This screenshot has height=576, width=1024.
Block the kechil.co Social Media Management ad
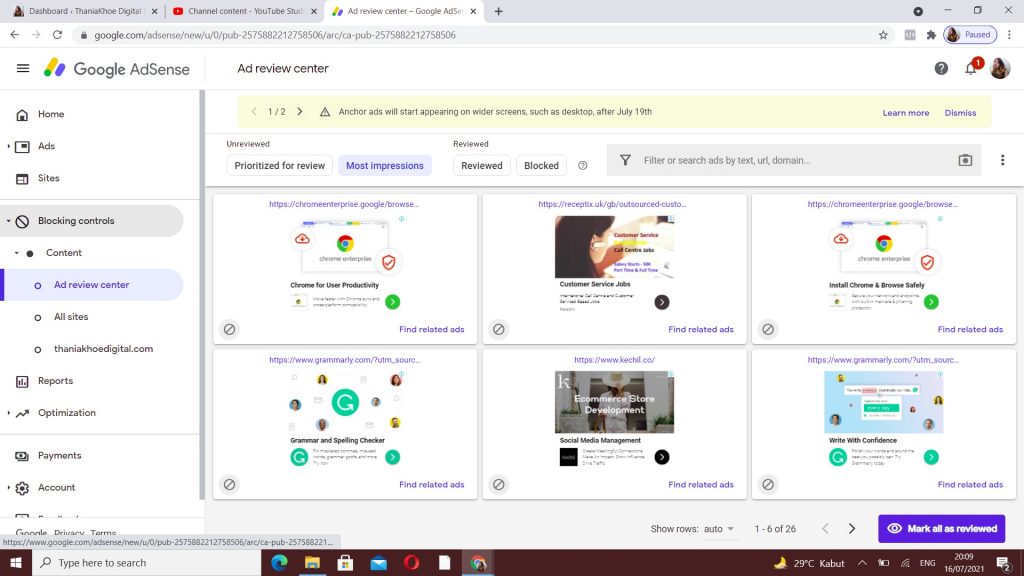coord(498,484)
